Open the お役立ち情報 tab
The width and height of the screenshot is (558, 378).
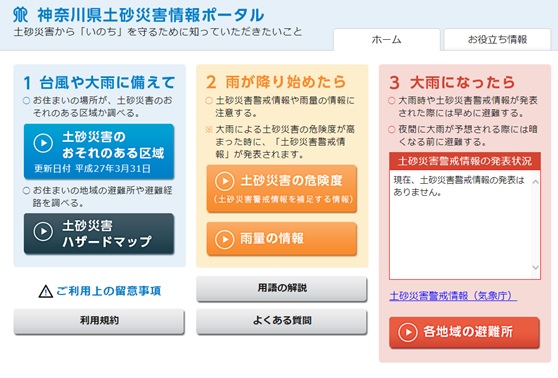(497, 40)
